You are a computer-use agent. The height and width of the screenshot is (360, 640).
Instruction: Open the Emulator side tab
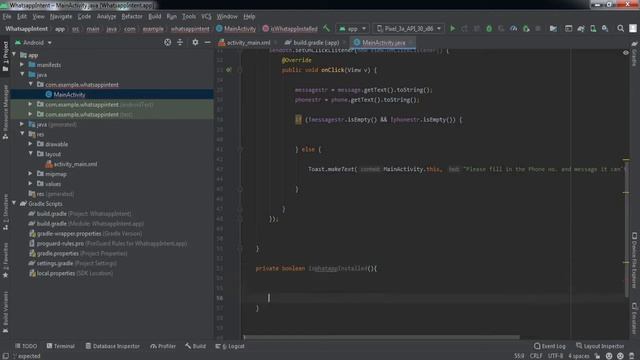point(634,318)
